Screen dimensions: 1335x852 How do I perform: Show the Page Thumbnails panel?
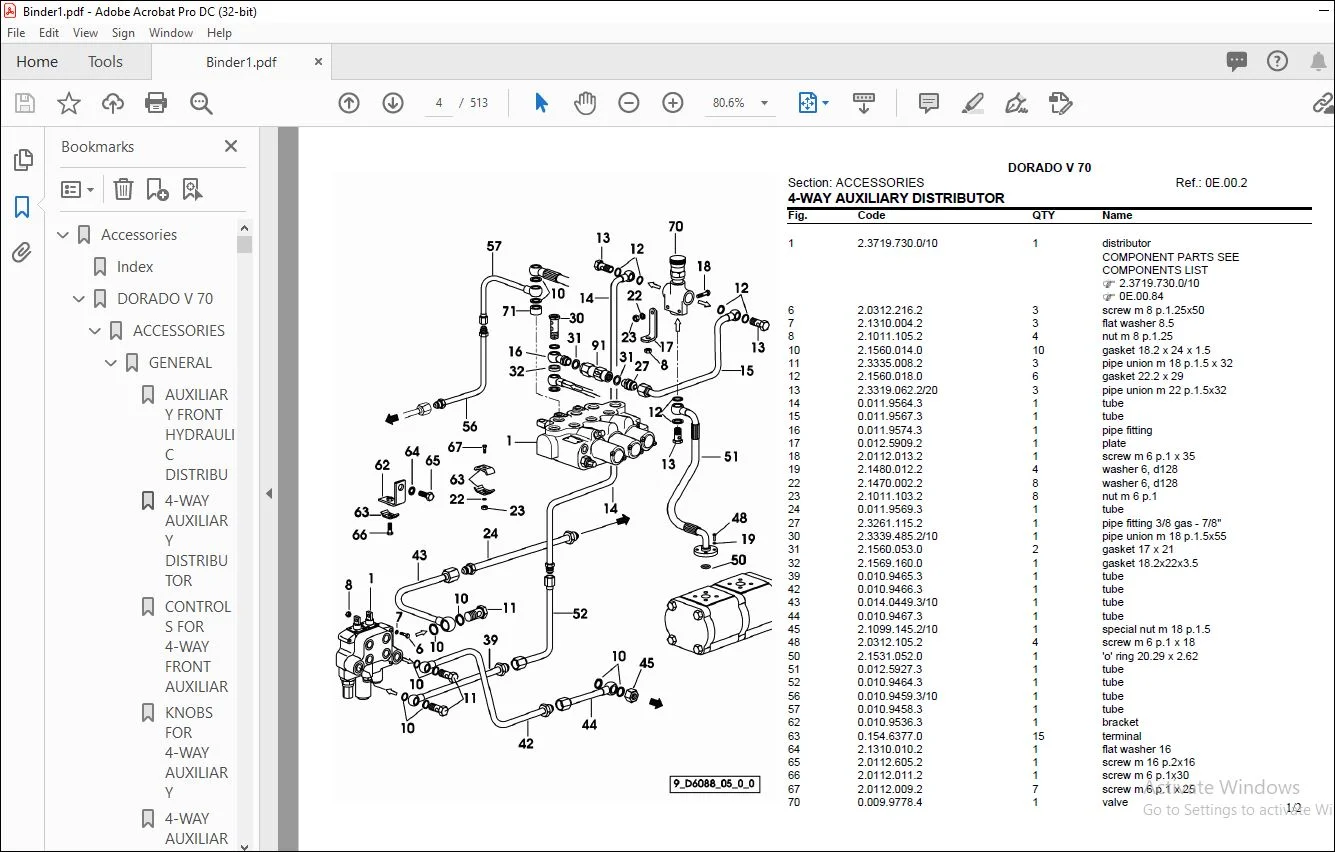22,161
